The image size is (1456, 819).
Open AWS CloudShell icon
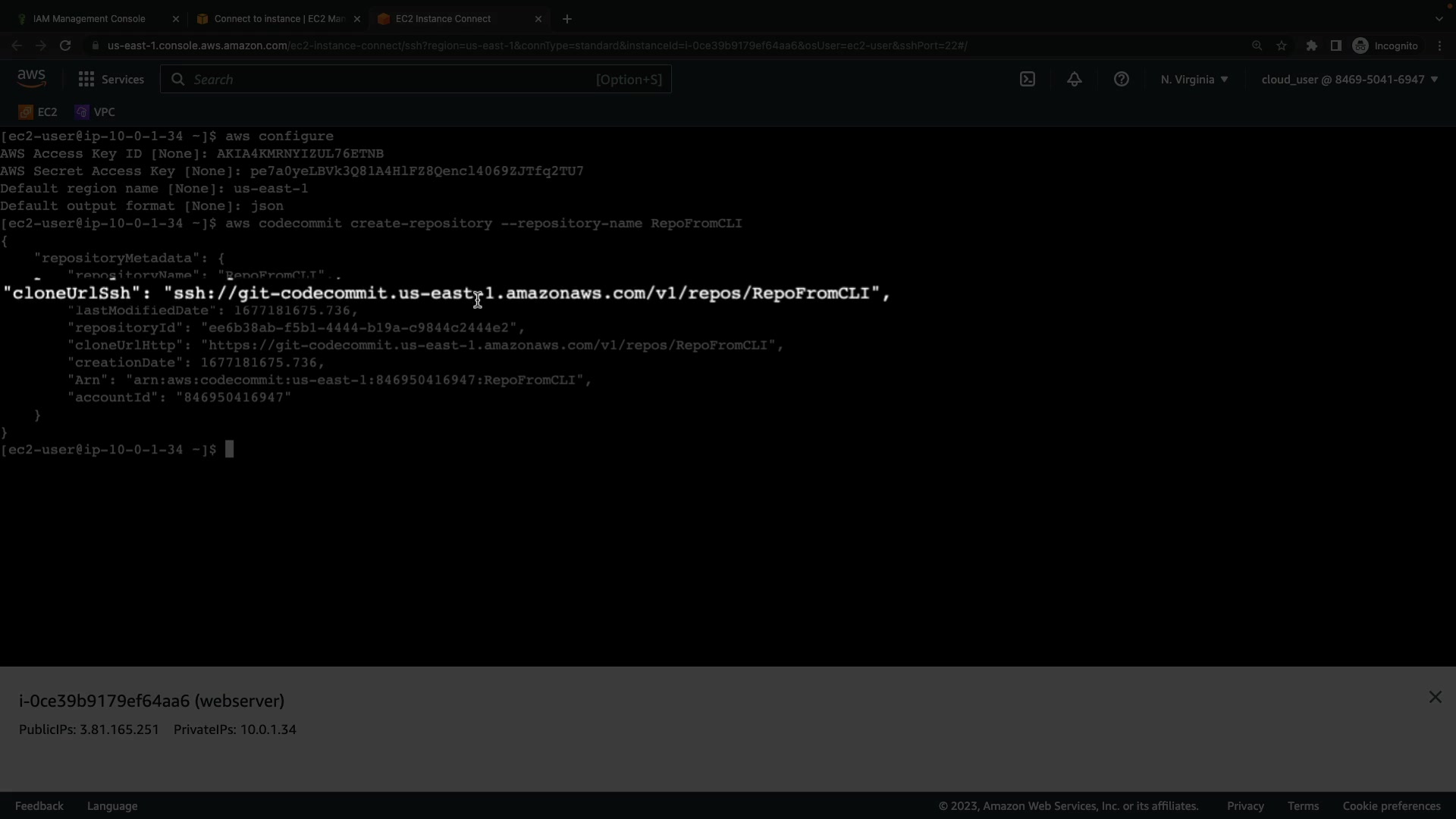1028,80
